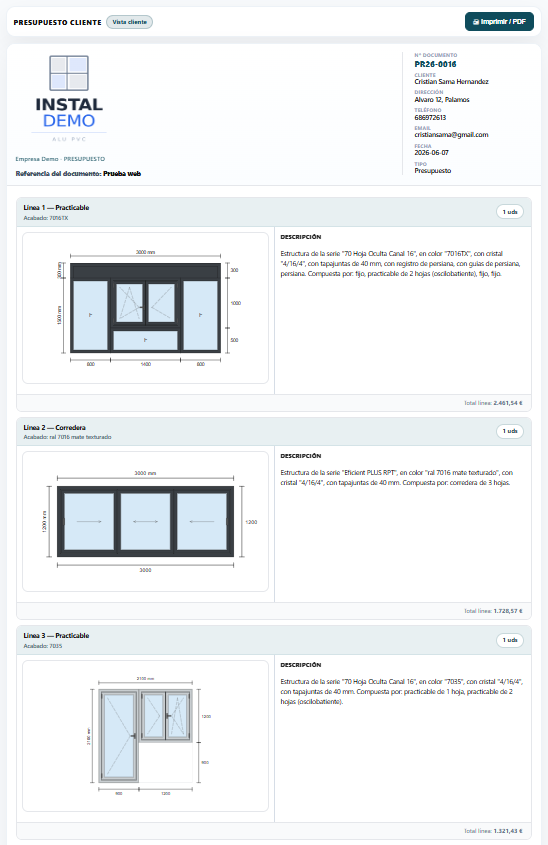Open the Línea 1 Practicable window drawing
The width and height of the screenshot is (548, 845).
[145, 308]
